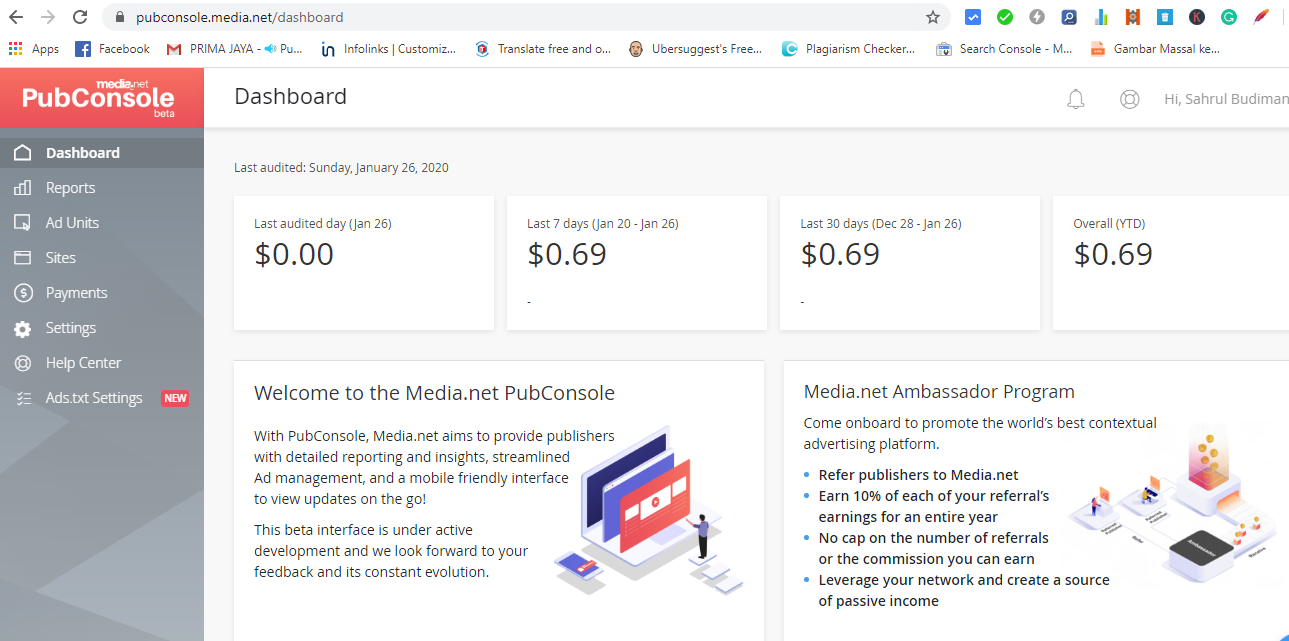Screen dimensions: 1289x641
Task: Click the bar chart extension icon
Action: pyautogui.click(x=1101, y=17)
